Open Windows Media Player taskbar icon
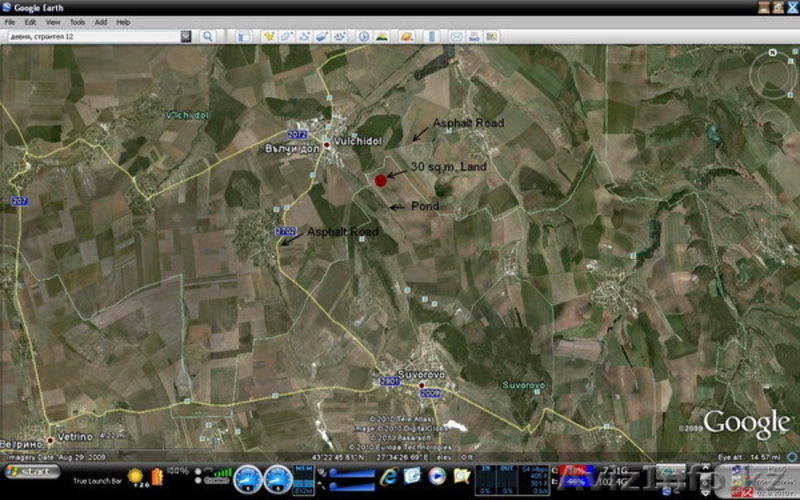This screenshot has width=800, height=500. click(x=437, y=476)
